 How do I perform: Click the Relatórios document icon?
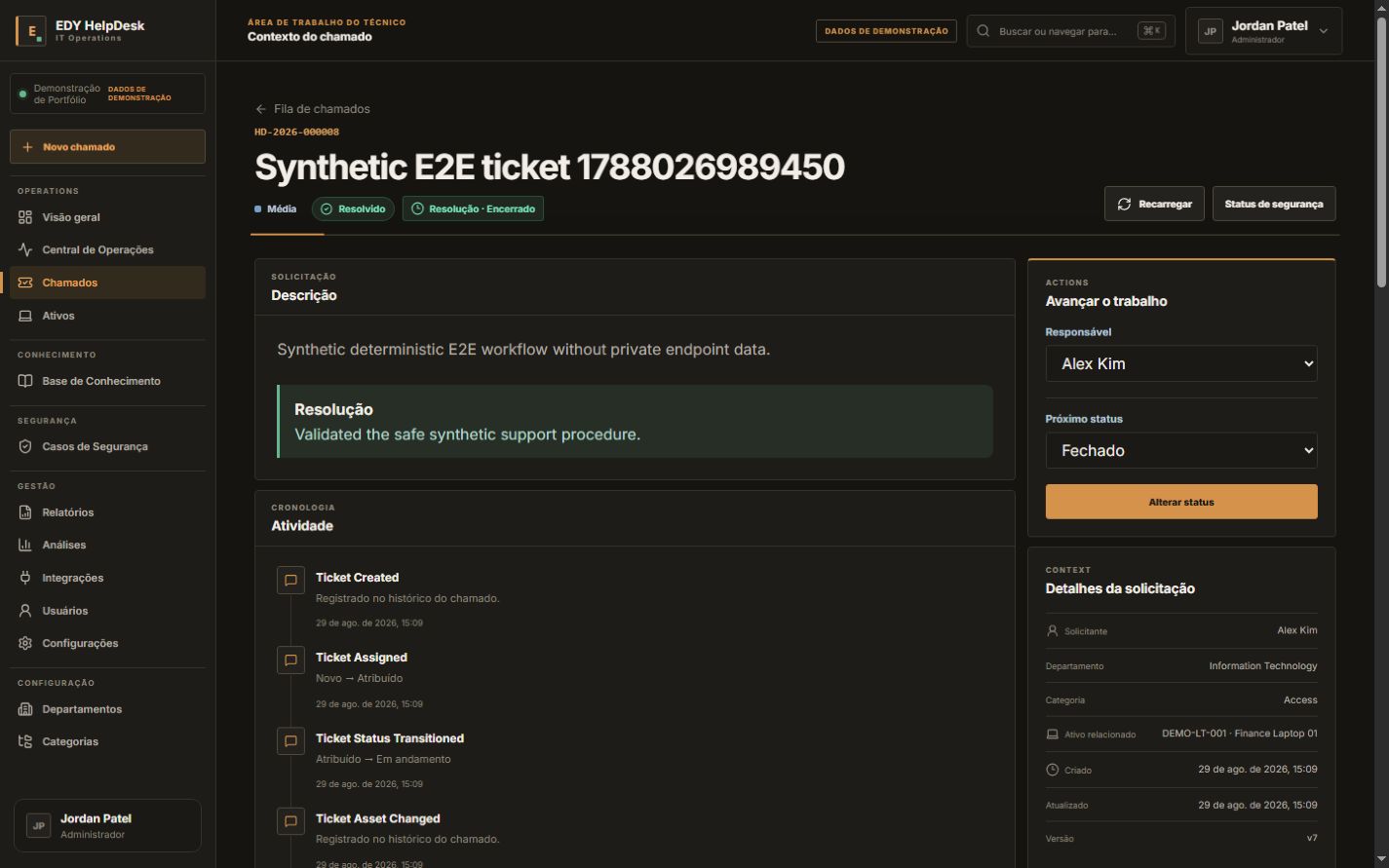coord(25,512)
